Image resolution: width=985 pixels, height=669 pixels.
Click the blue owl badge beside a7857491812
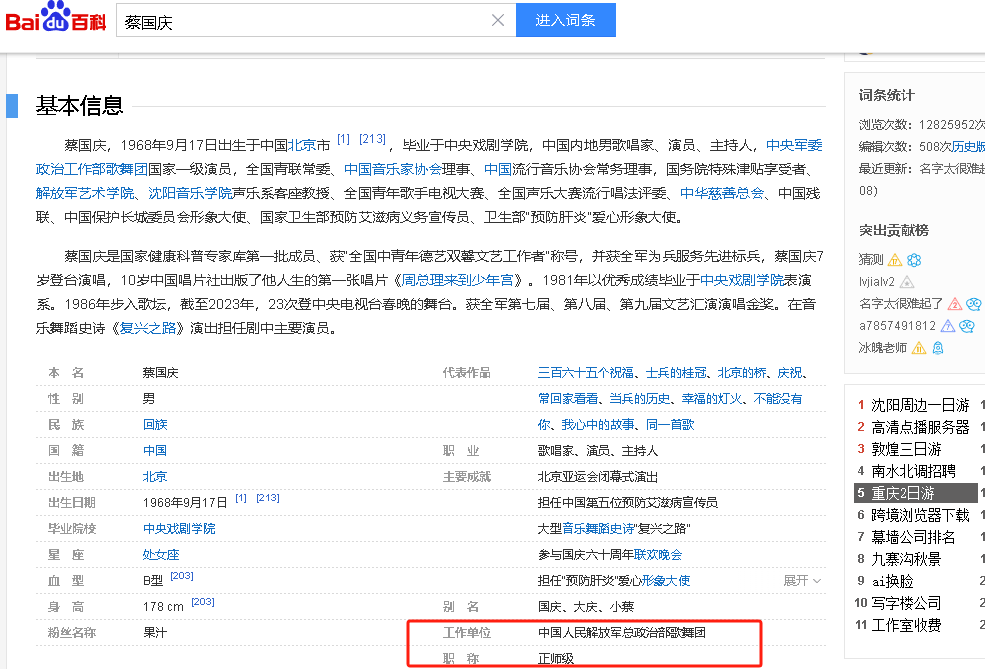(x=967, y=326)
